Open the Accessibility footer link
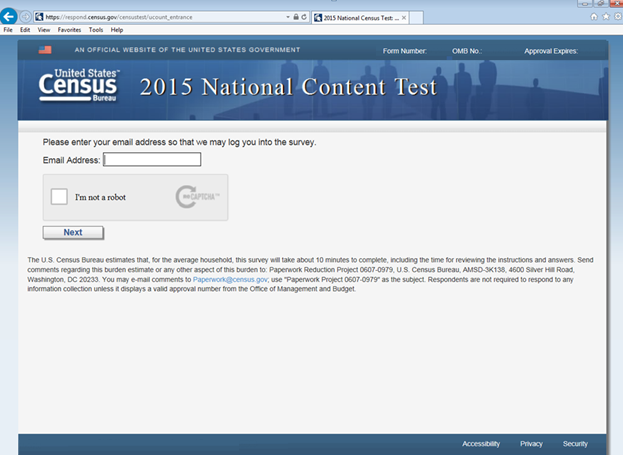The height and width of the screenshot is (455, 623). (481, 444)
